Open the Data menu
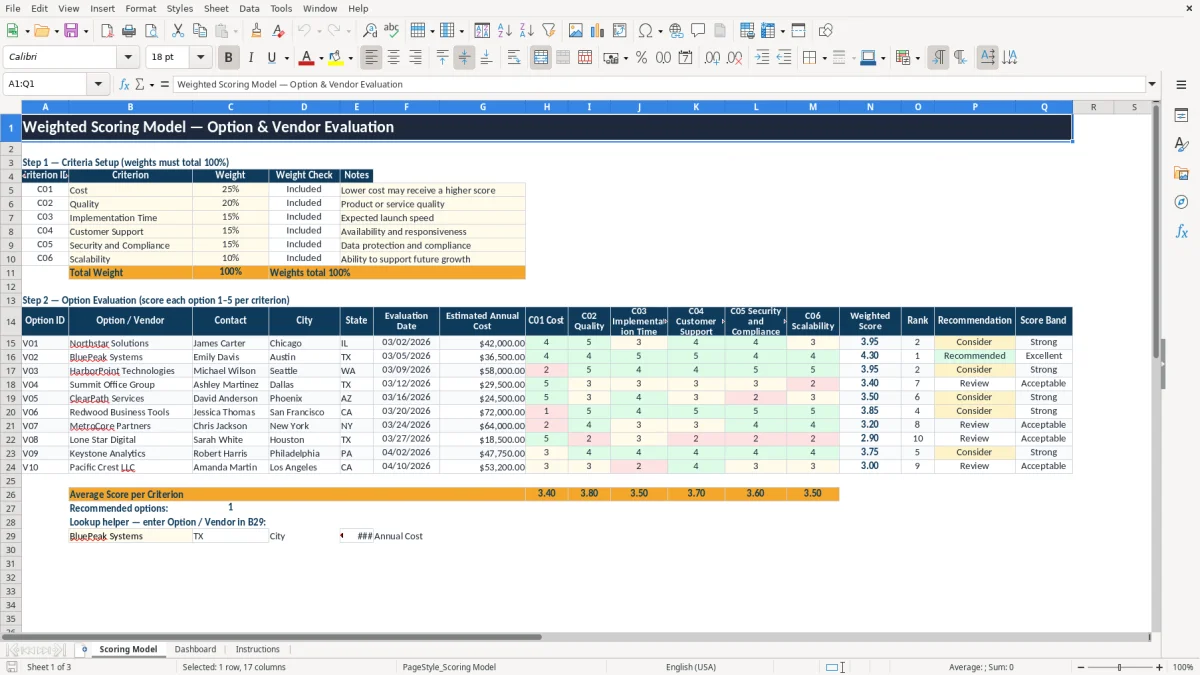The width and height of the screenshot is (1200, 675). pos(249,8)
